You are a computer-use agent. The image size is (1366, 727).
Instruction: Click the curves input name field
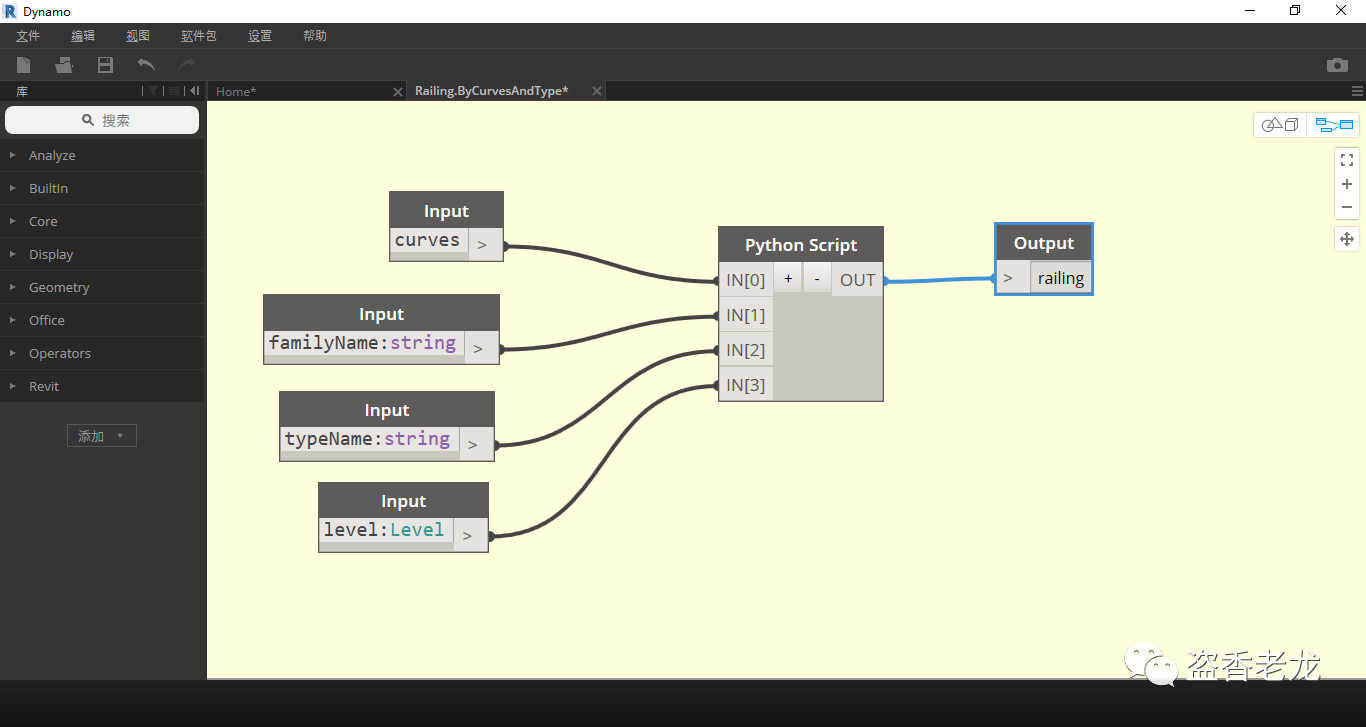(428, 240)
